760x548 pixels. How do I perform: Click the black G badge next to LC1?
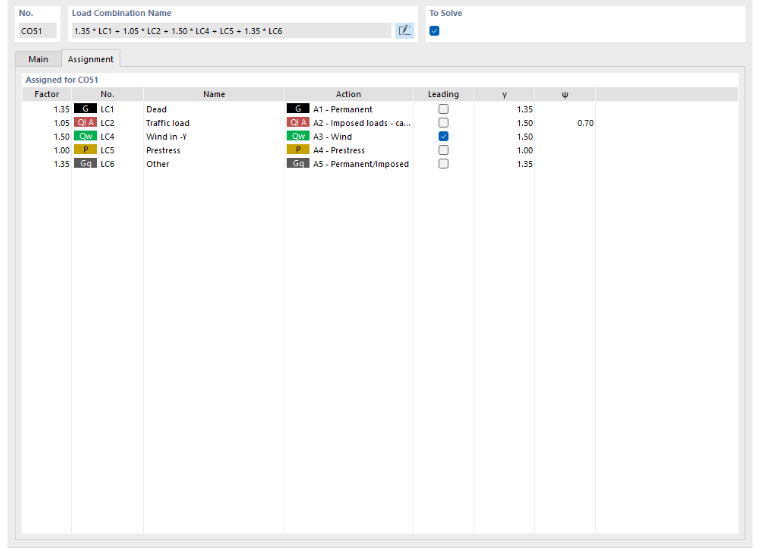click(85, 109)
